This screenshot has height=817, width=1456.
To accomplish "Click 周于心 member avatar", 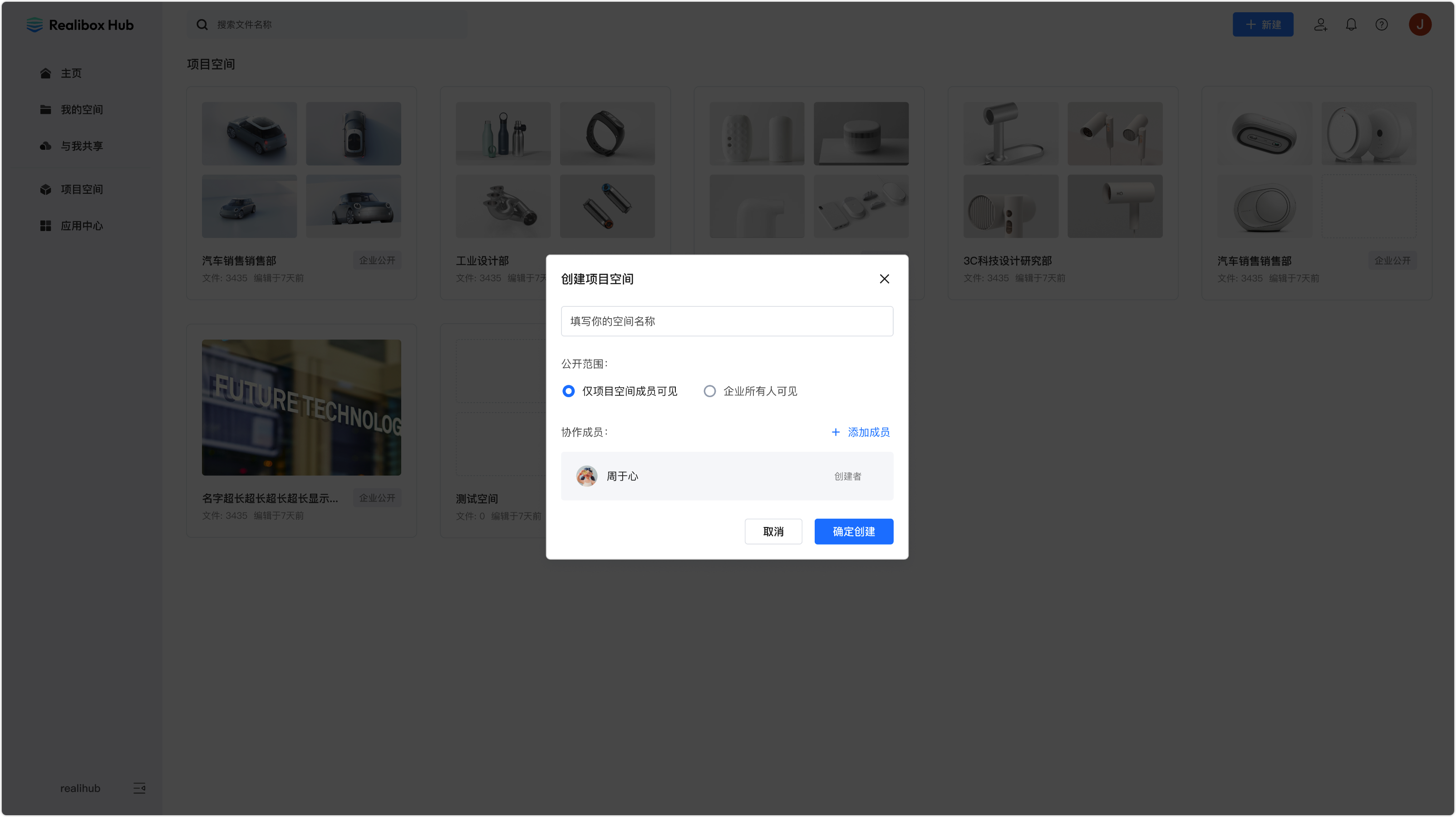I will (586, 476).
